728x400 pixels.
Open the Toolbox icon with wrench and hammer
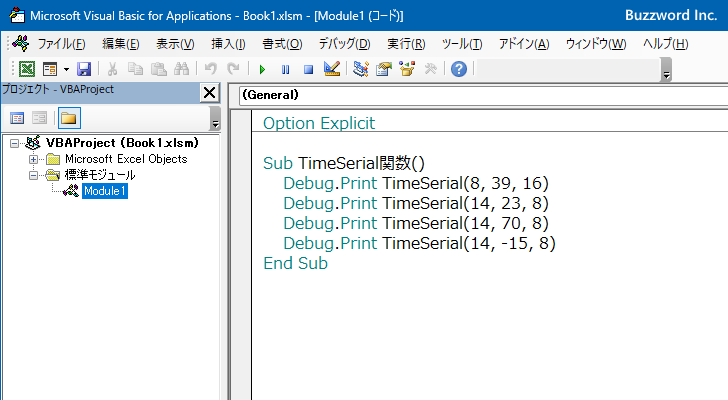(430, 69)
